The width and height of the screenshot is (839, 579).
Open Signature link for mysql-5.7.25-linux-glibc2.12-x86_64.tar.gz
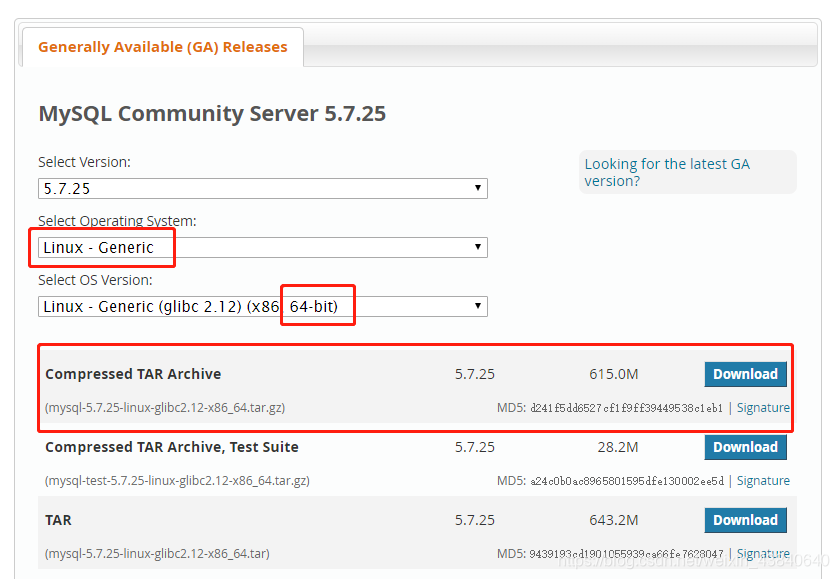pos(763,408)
